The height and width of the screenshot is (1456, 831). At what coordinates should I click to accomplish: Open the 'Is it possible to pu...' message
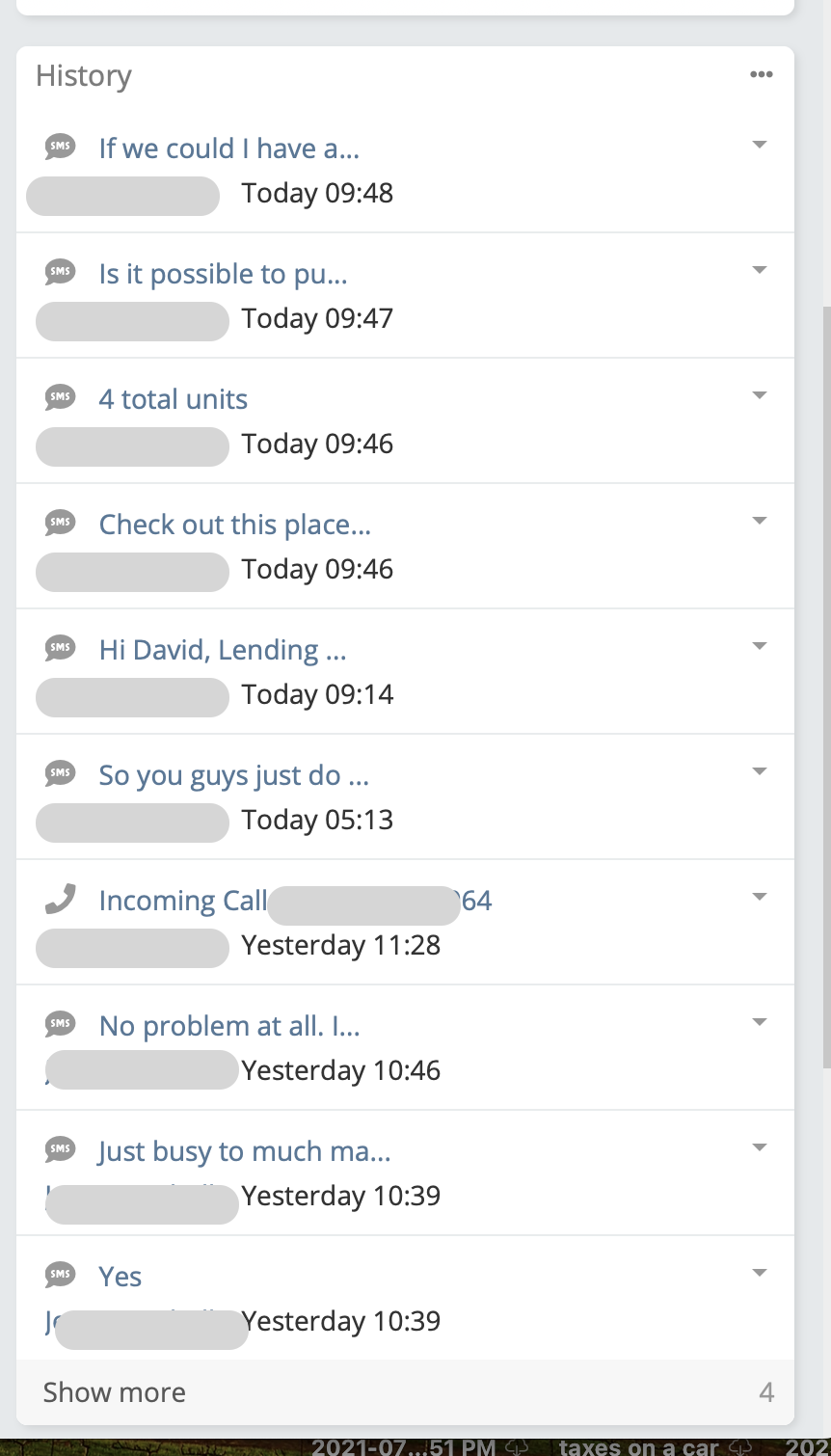tap(223, 274)
